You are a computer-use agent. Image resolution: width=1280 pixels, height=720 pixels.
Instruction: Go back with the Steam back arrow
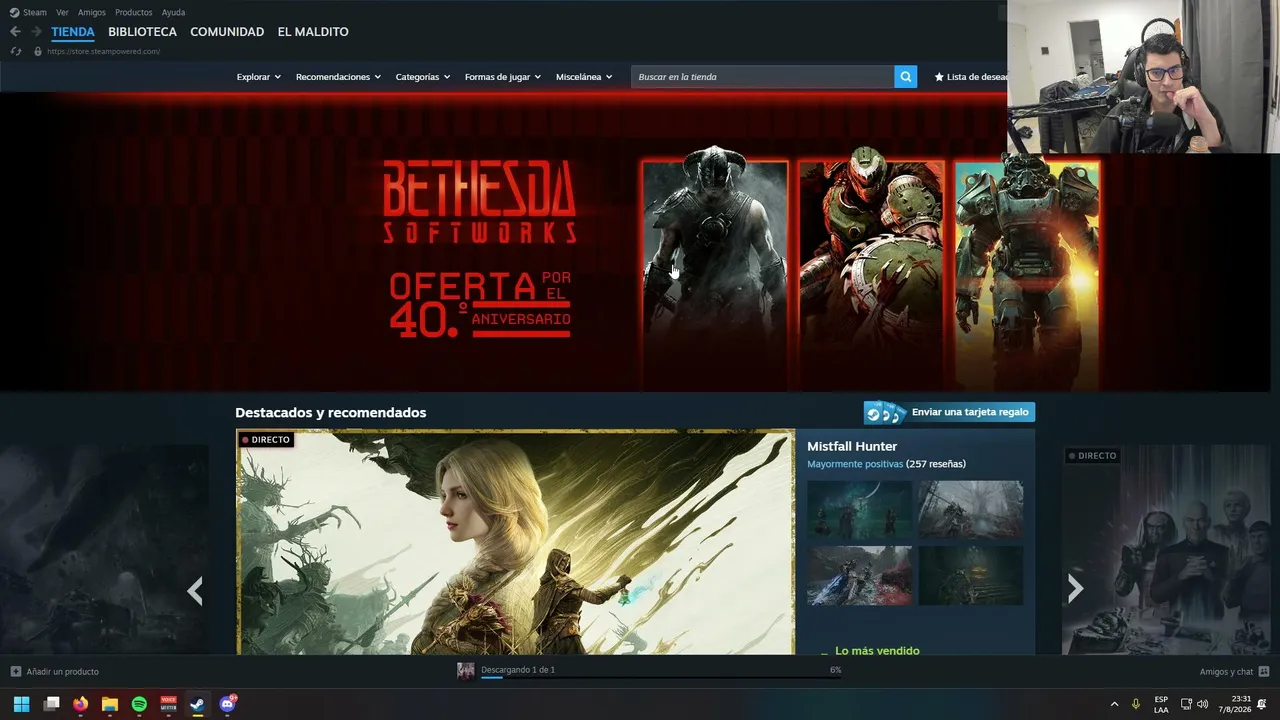click(x=15, y=32)
